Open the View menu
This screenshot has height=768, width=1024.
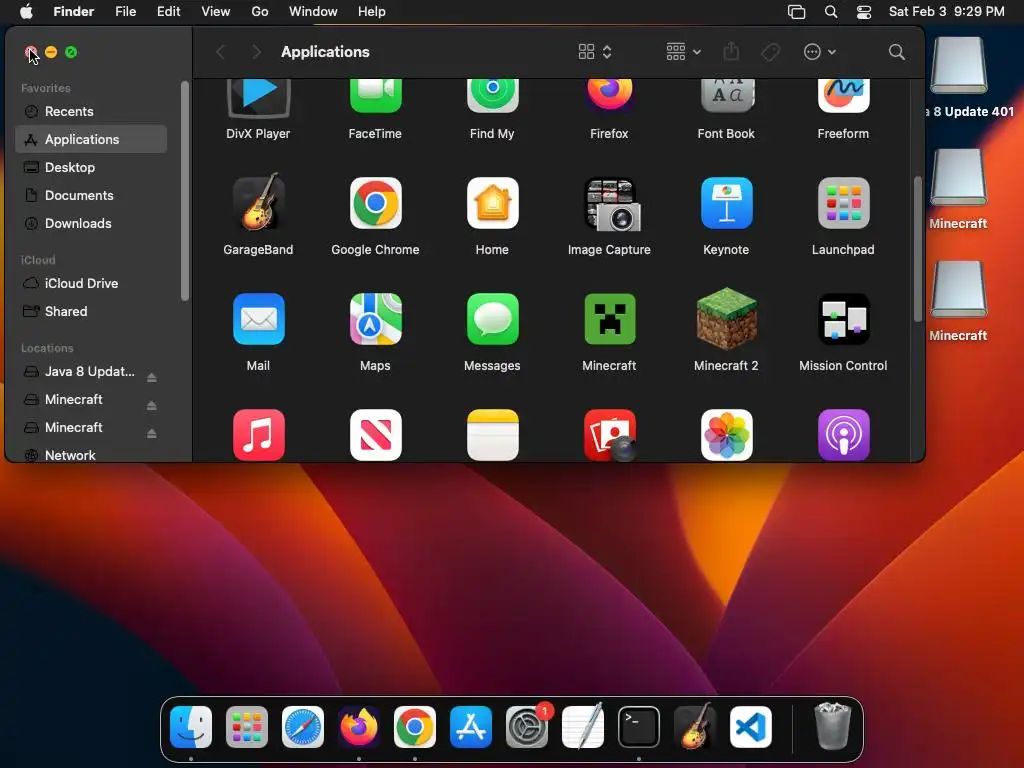tap(216, 12)
